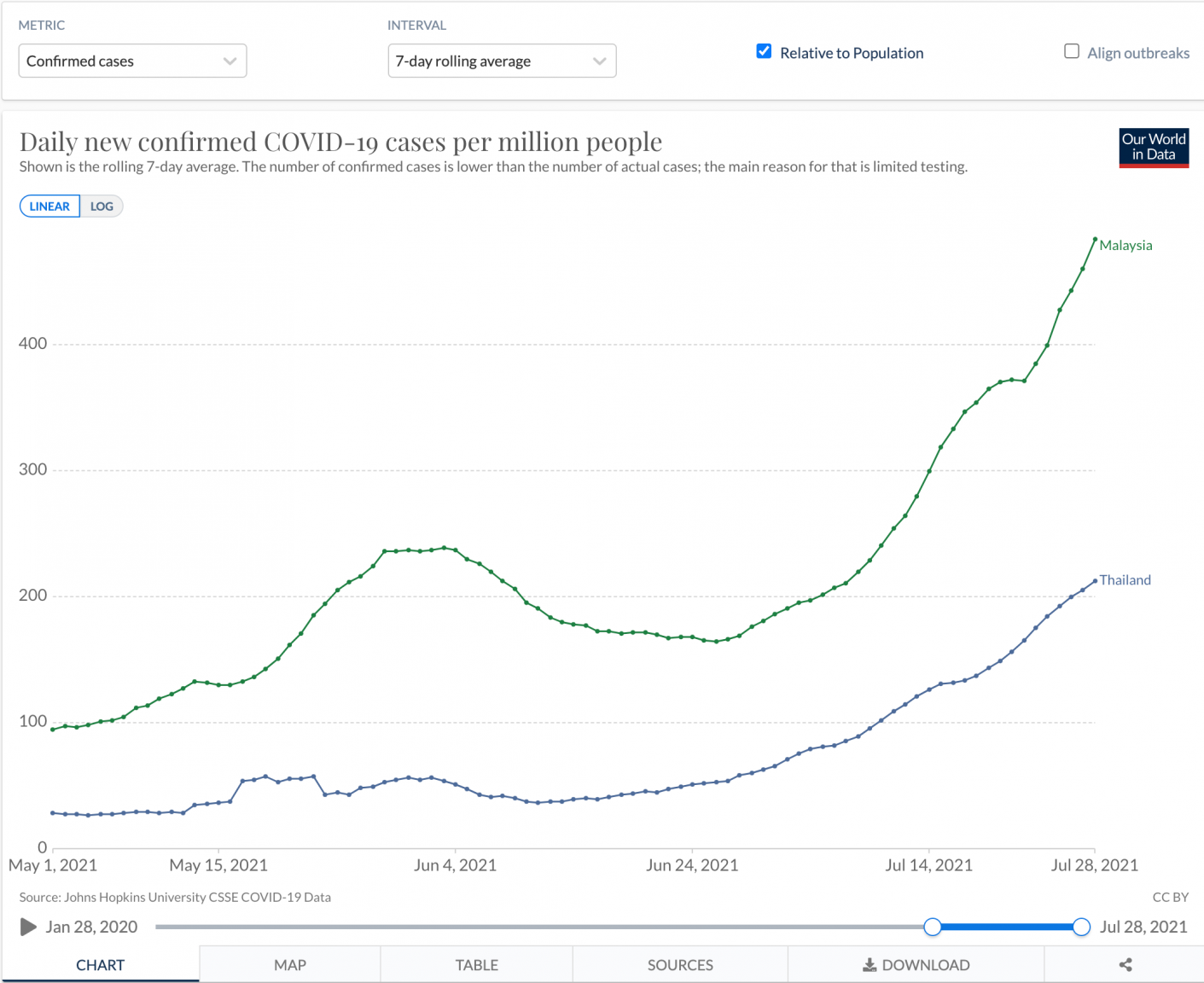This screenshot has height=983, width=1204.
Task: Switch to the MAP tab
Action: click(x=290, y=965)
